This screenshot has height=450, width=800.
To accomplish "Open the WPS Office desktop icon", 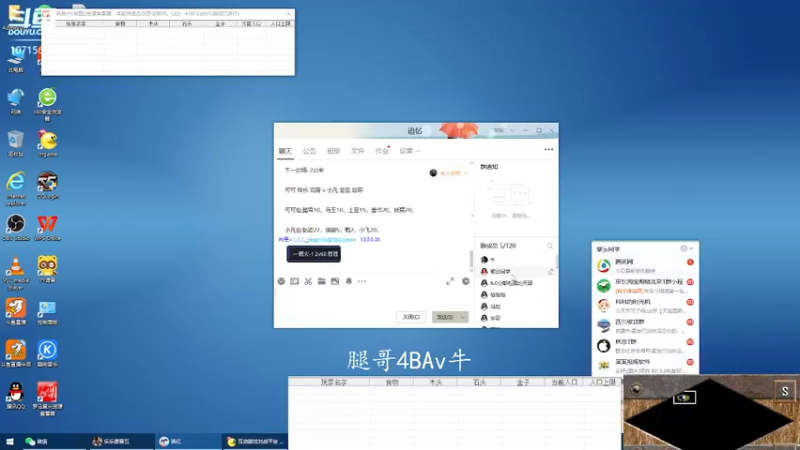I will coord(47,228).
